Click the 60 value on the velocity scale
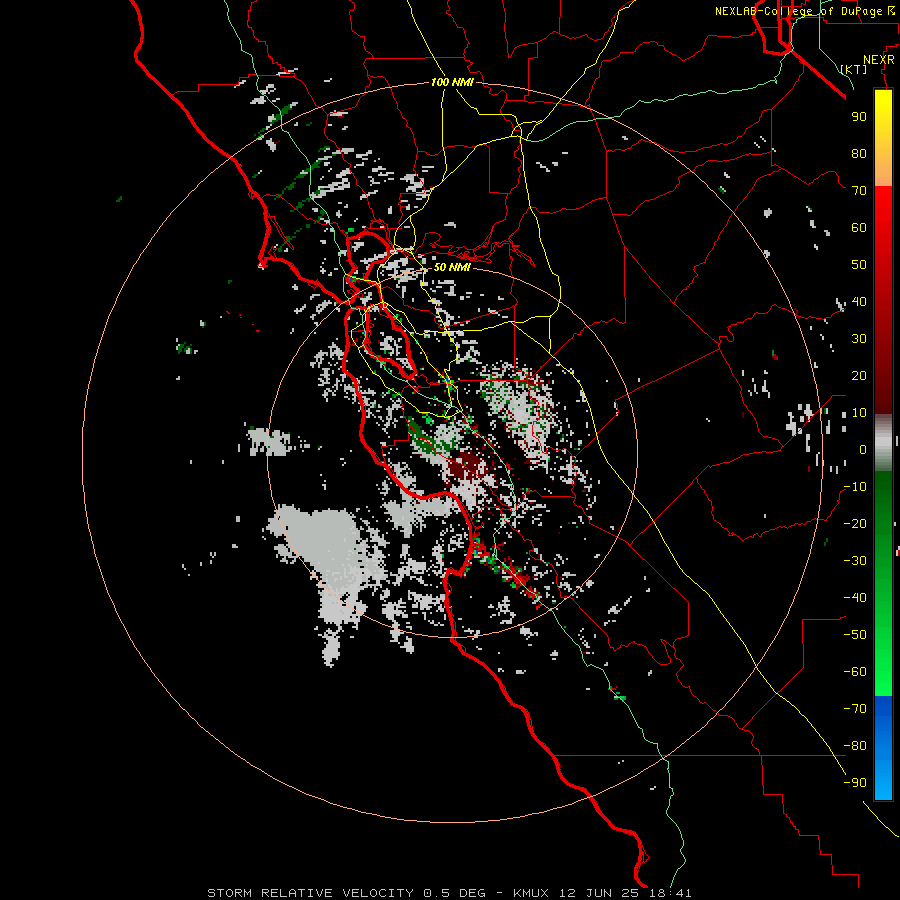This screenshot has width=900, height=900. [859, 227]
